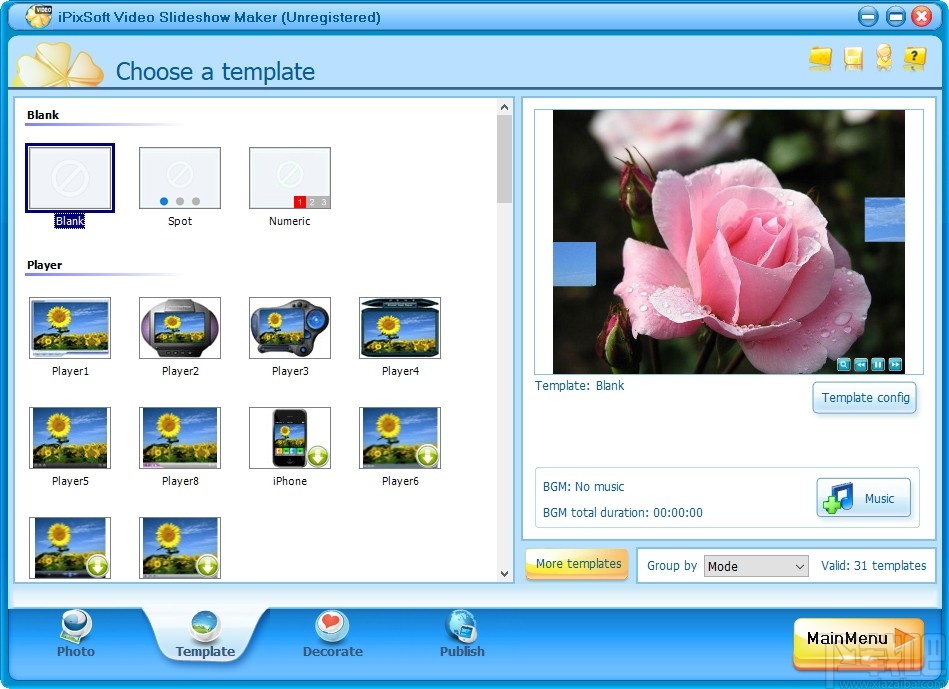The image size is (949, 689).
Task: Open a project using the folder icon
Action: coord(820,59)
